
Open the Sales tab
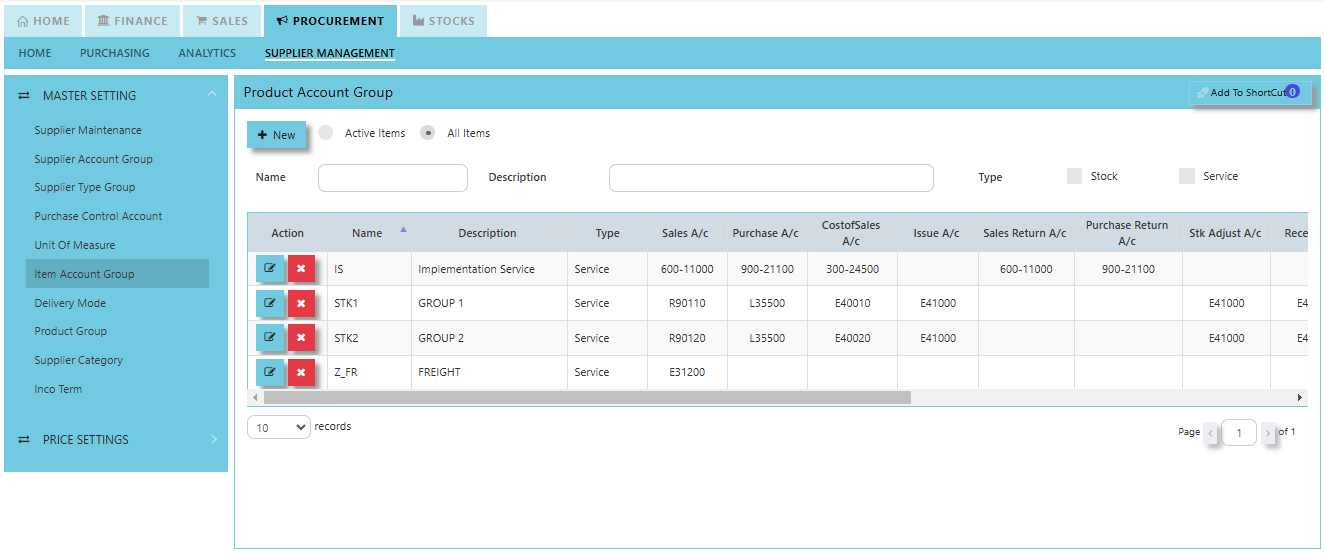(222, 21)
